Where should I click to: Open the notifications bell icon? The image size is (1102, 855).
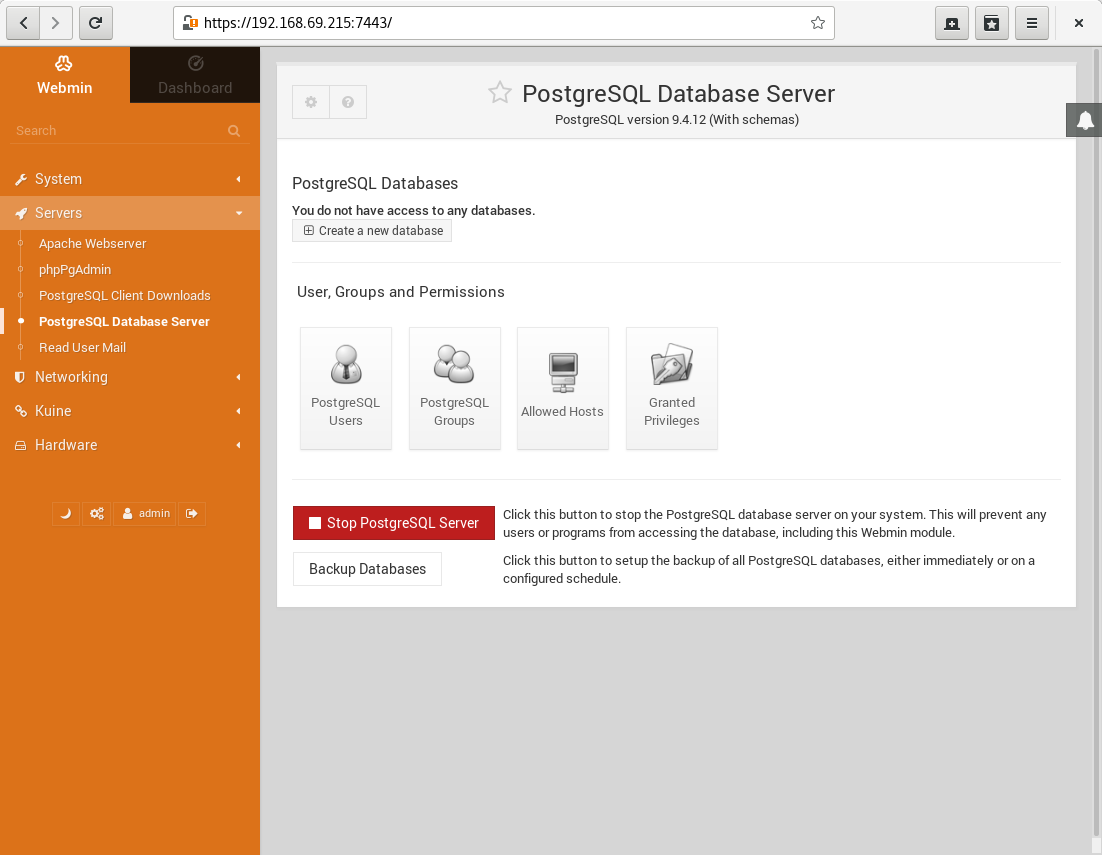1085,121
